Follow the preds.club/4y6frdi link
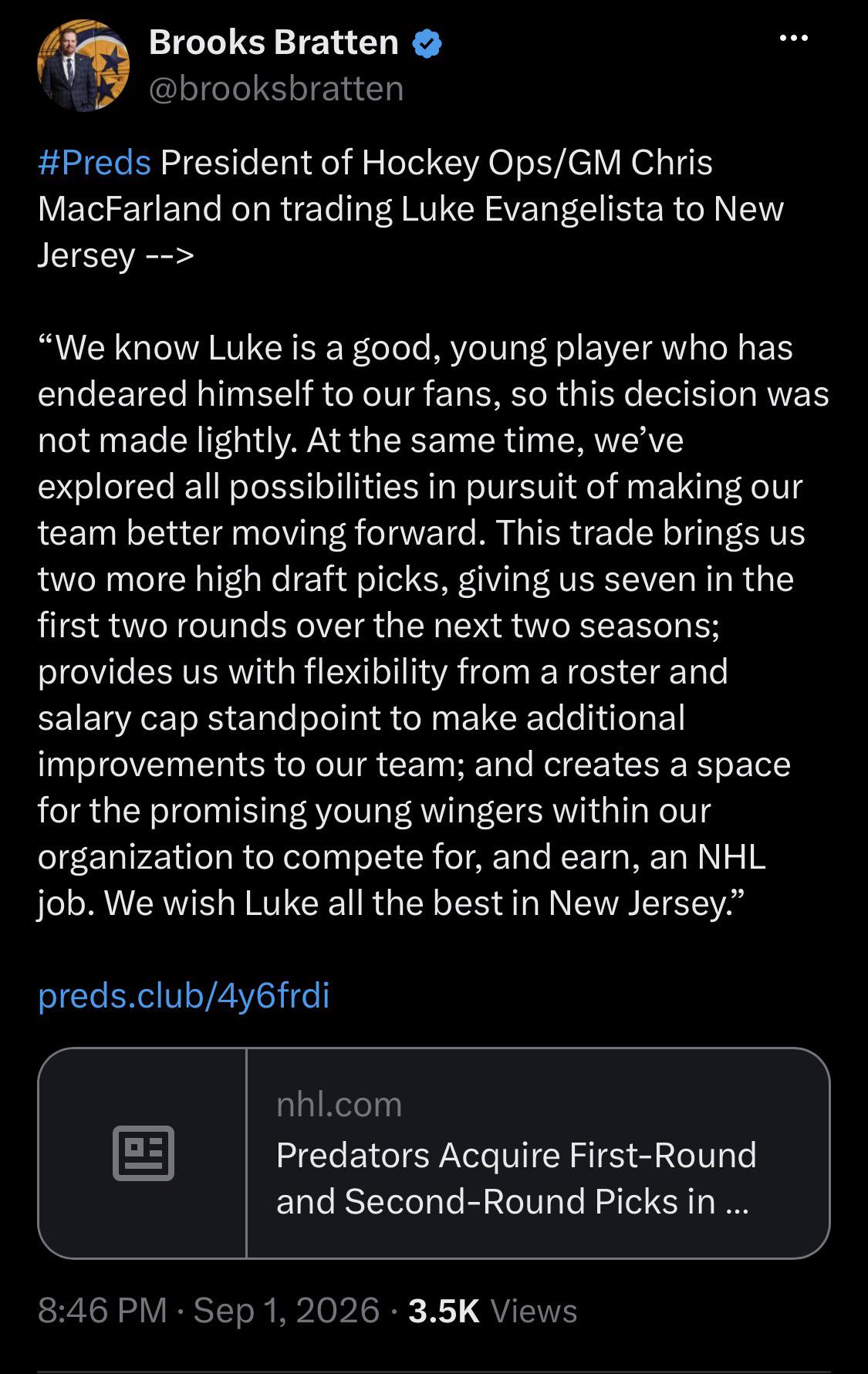 coord(184,995)
